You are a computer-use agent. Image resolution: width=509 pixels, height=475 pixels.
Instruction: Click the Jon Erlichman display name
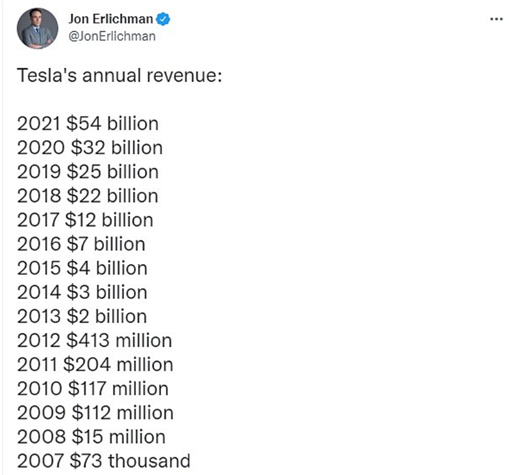111,19
